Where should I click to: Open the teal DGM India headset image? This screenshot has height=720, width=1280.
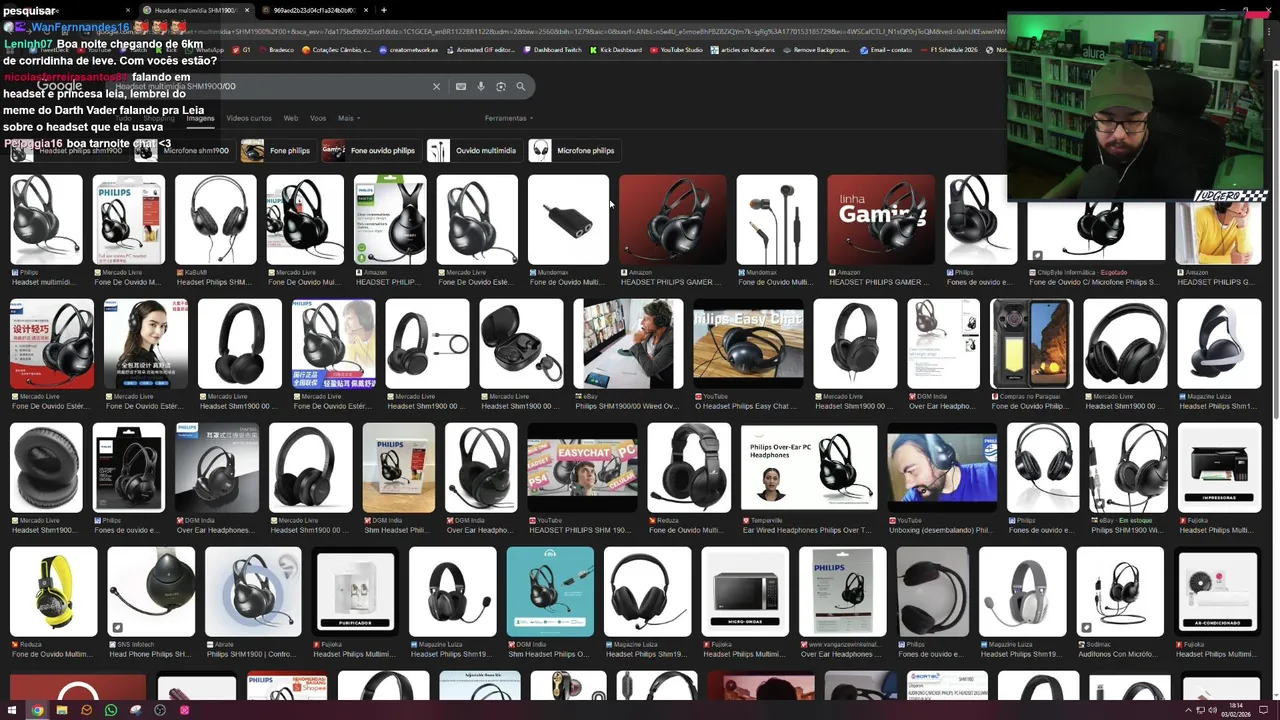tap(550, 592)
